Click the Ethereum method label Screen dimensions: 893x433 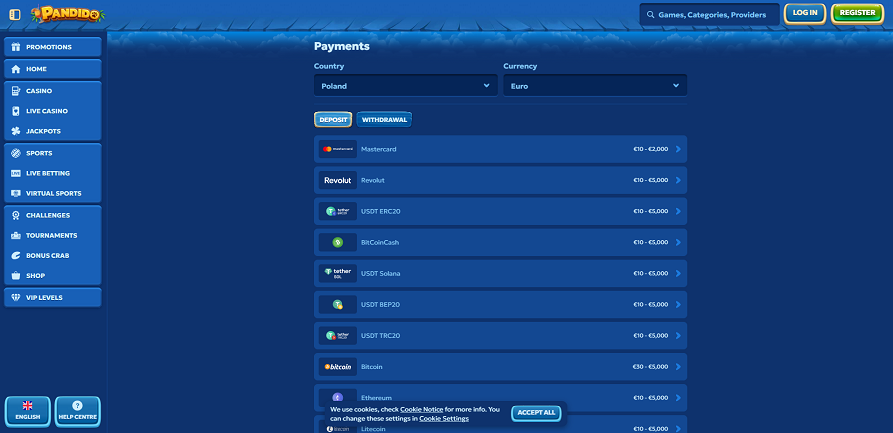pos(376,398)
